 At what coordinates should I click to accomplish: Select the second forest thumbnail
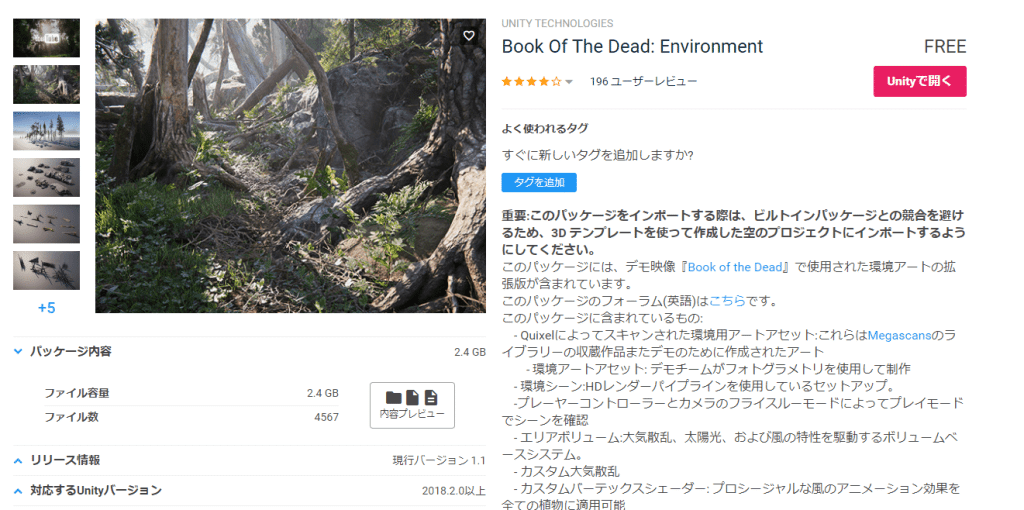(46, 85)
